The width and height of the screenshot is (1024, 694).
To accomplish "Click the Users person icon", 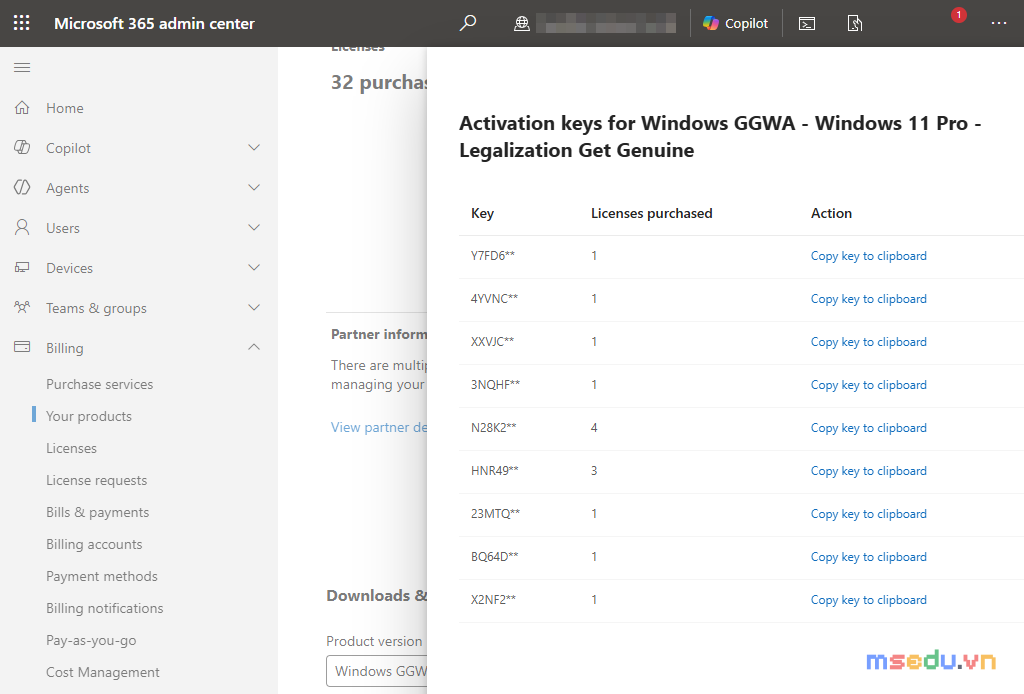I will (22, 227).
